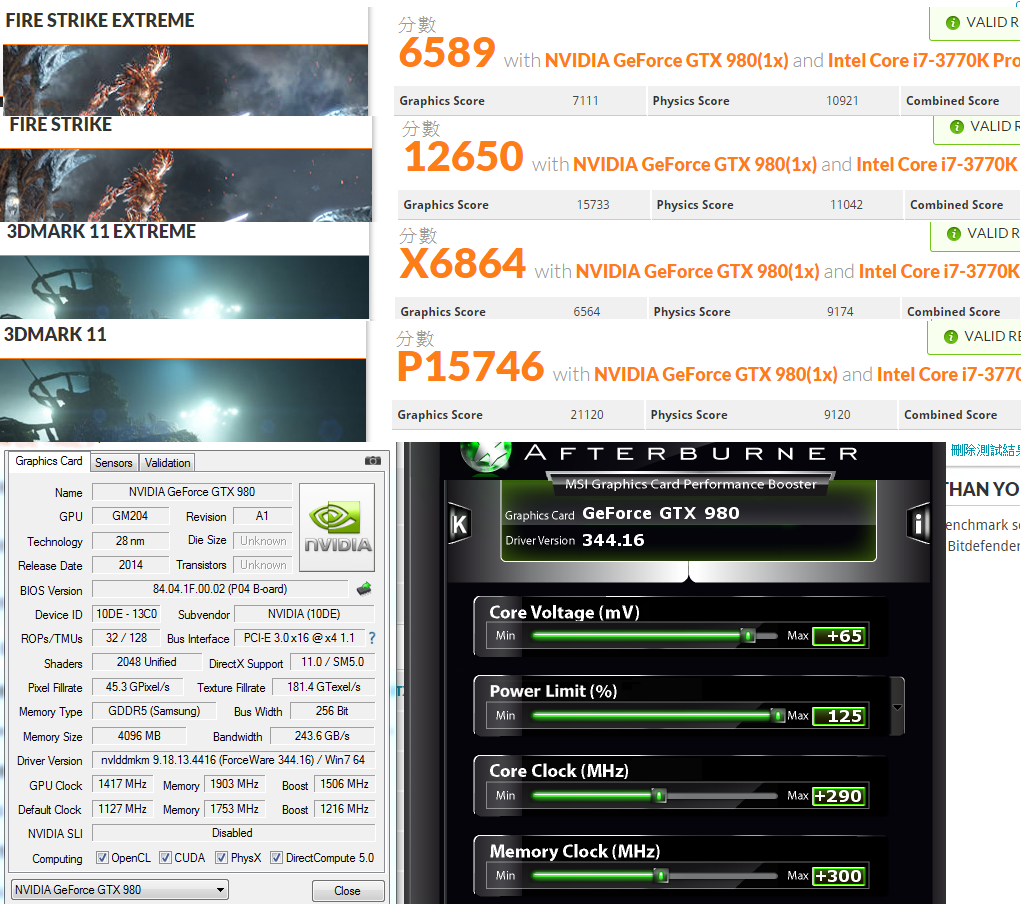
Task: Expand the arrow beside Power Limit
Action: click(x=897, y=707)
